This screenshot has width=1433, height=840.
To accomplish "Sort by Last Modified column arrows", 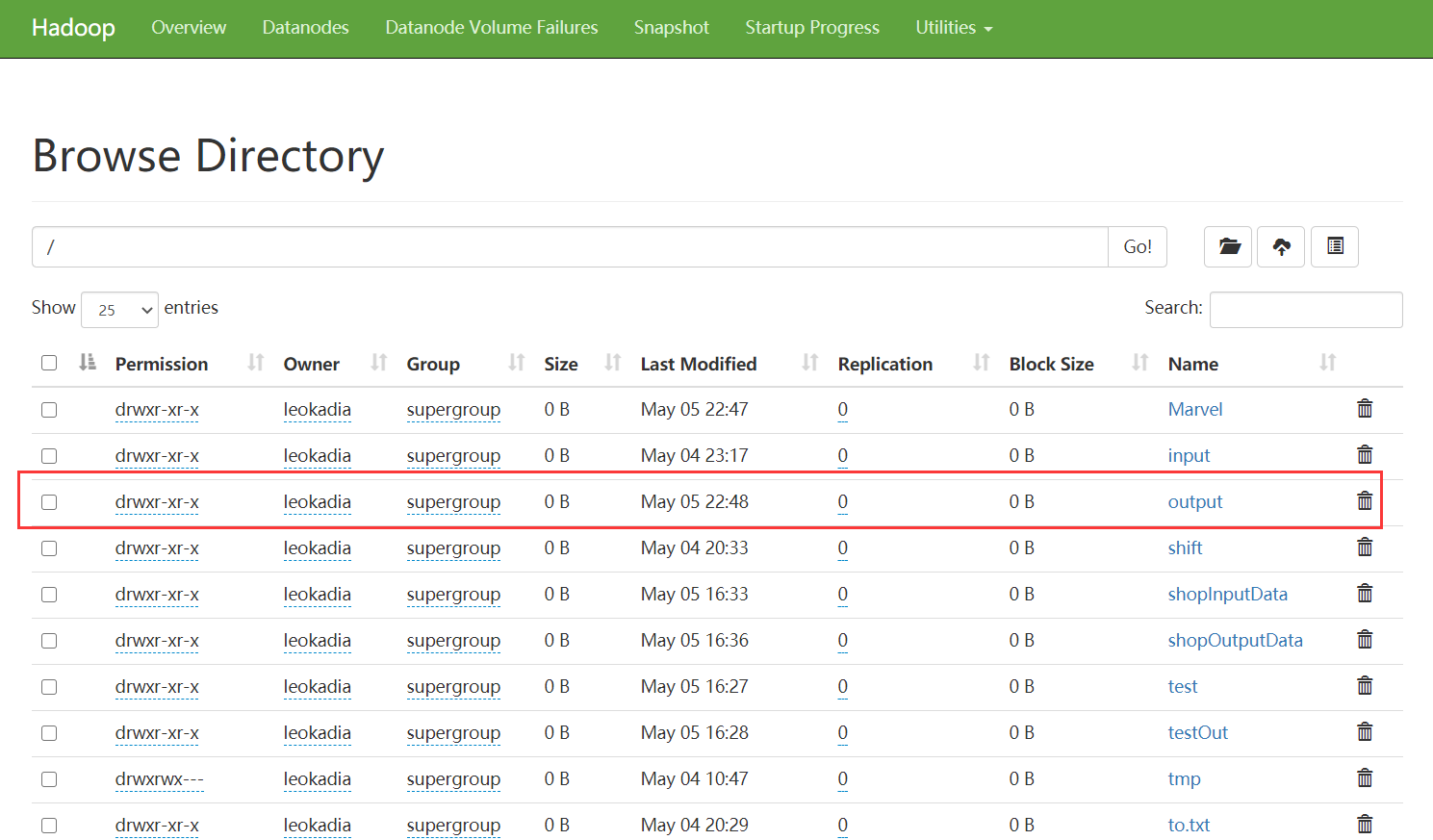I will point(810,363).
